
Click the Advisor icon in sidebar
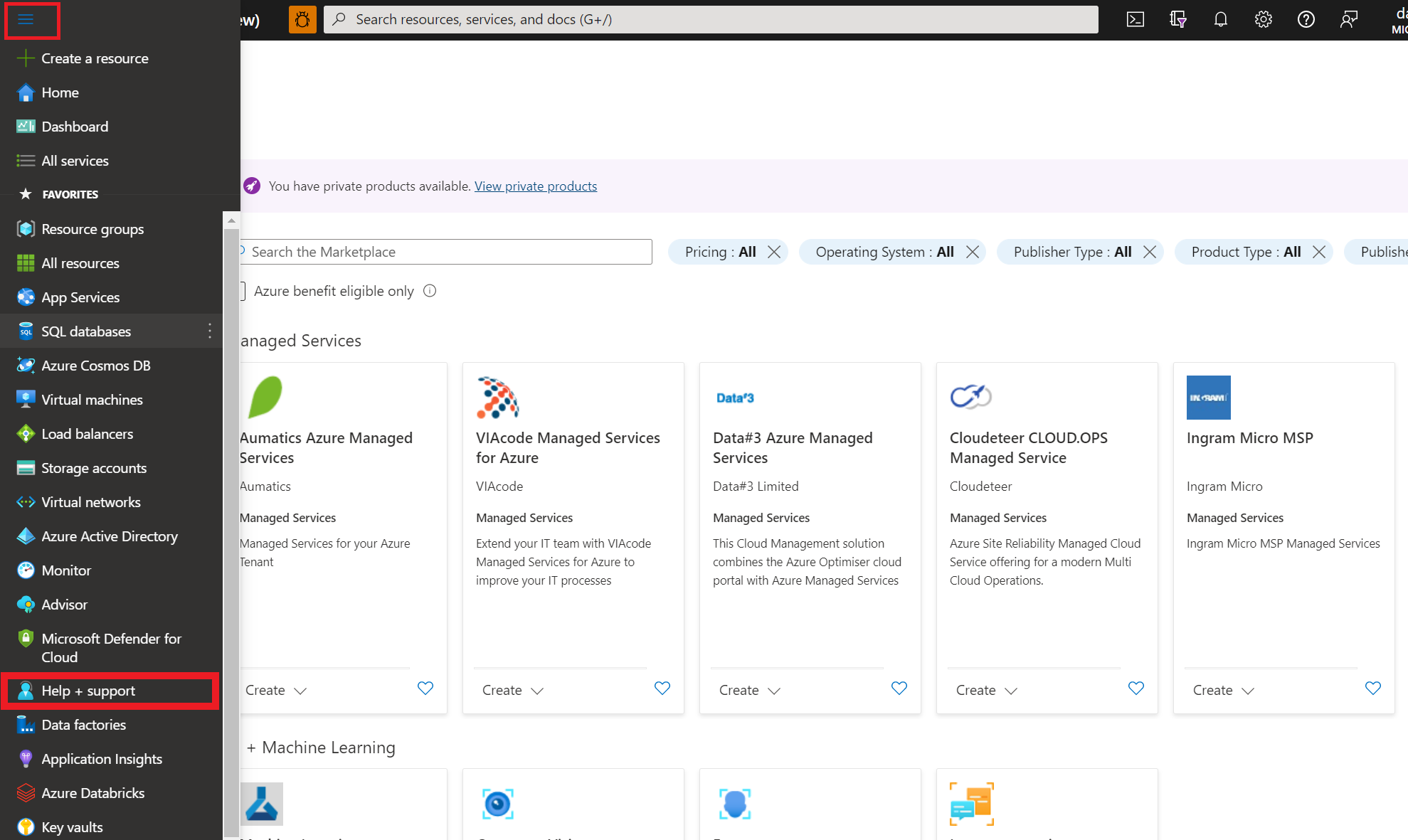(x=25, y=604)
